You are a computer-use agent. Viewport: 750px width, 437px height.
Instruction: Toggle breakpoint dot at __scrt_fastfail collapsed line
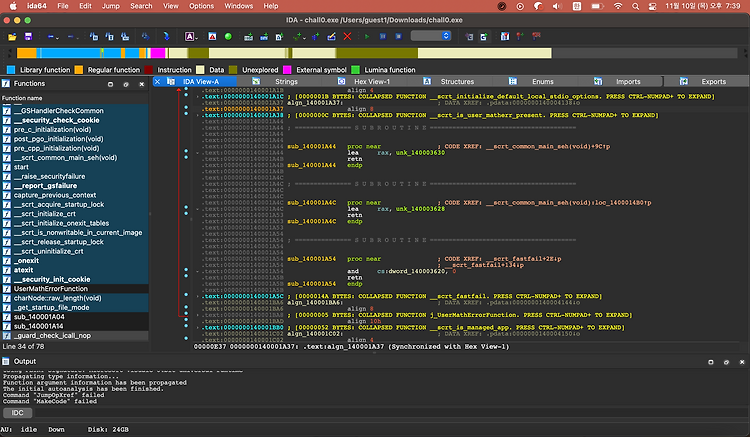186,296
